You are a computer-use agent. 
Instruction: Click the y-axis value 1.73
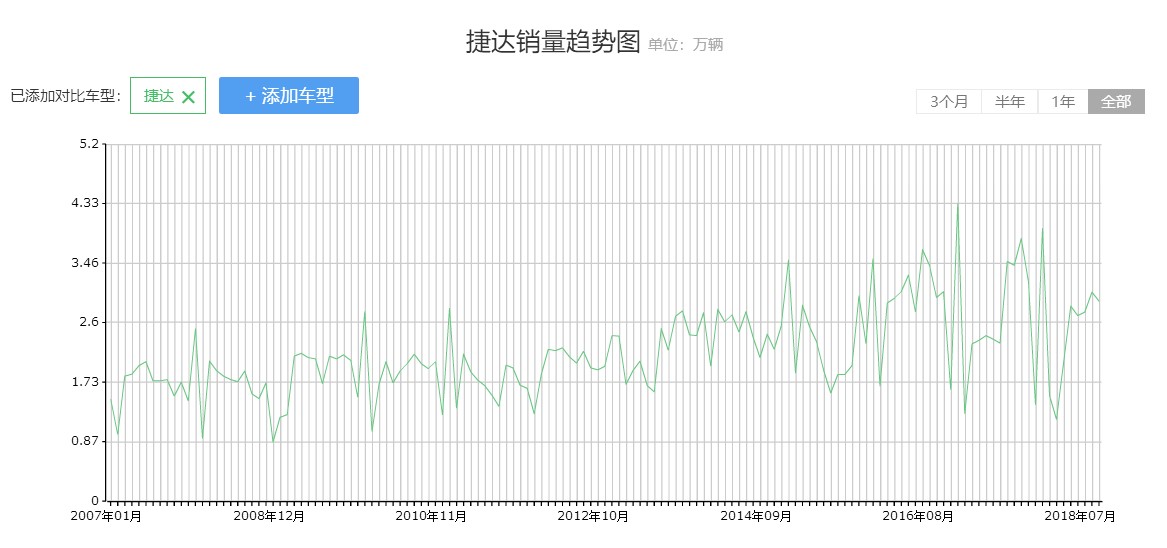coord(86,382)
